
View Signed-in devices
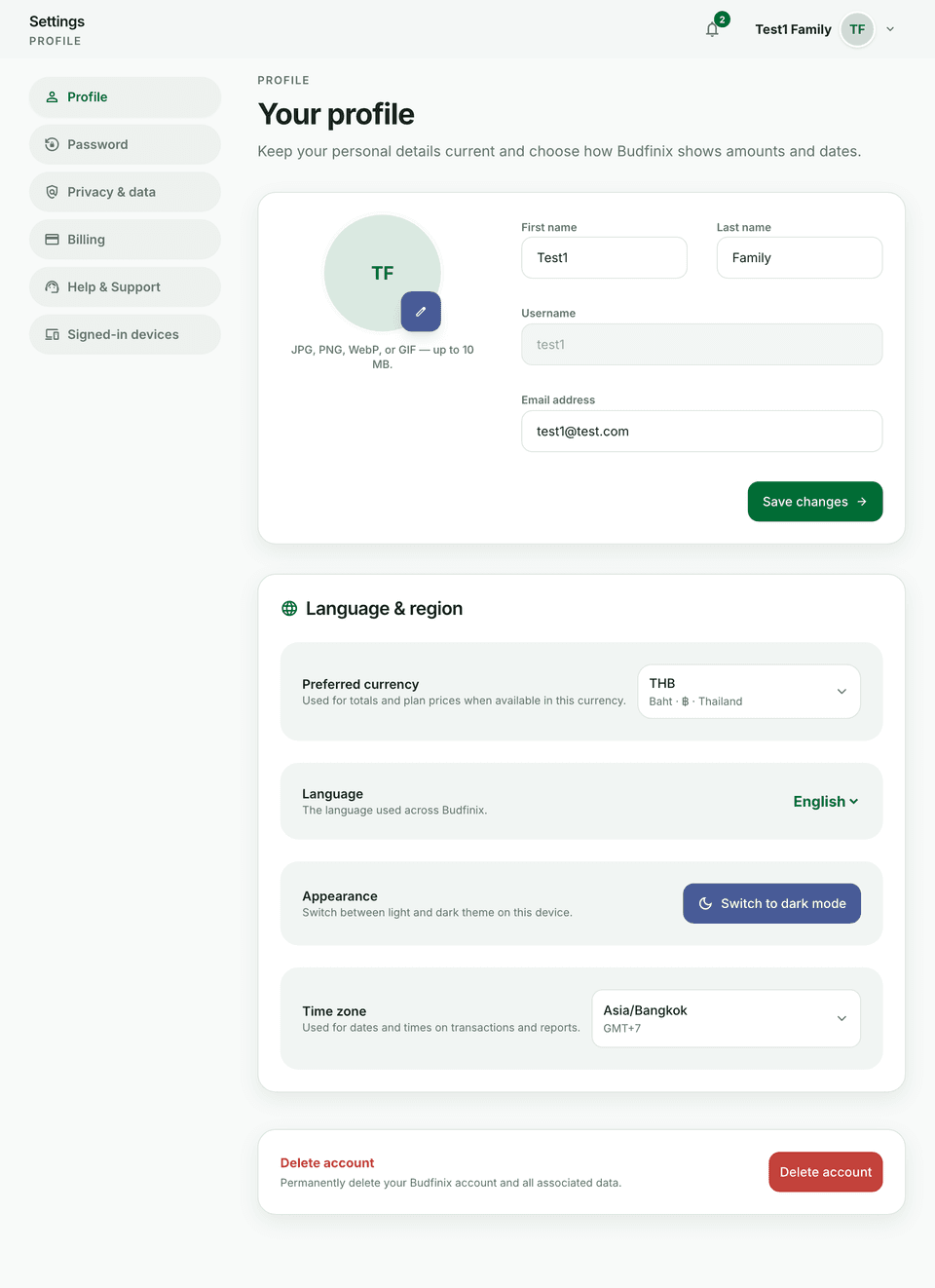(125, 334)
